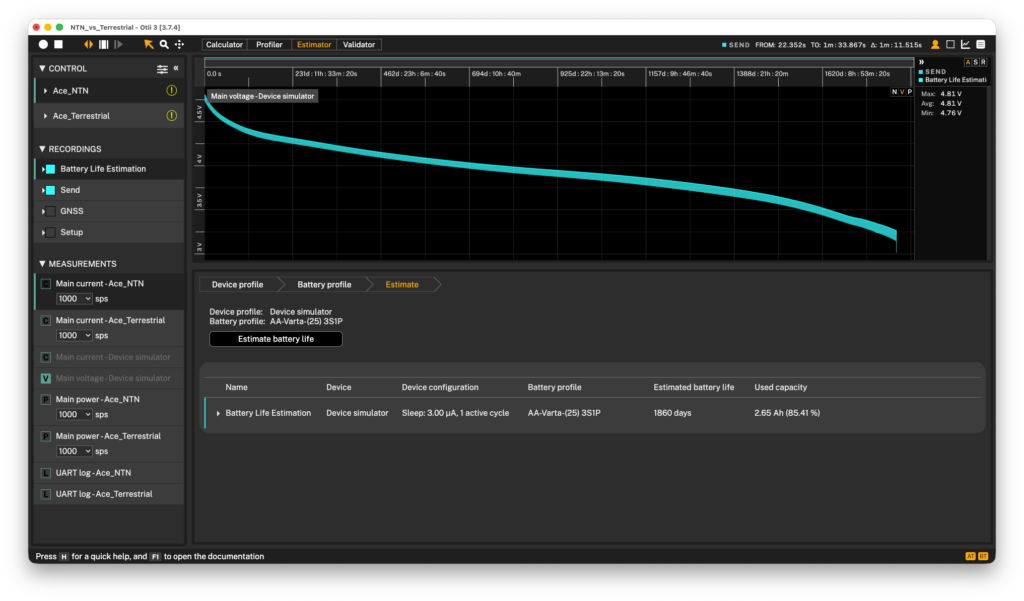The width and height of the screenshot is (1024, 601).
Task: Stop recording with the square stop button
Action: [58, 44]
